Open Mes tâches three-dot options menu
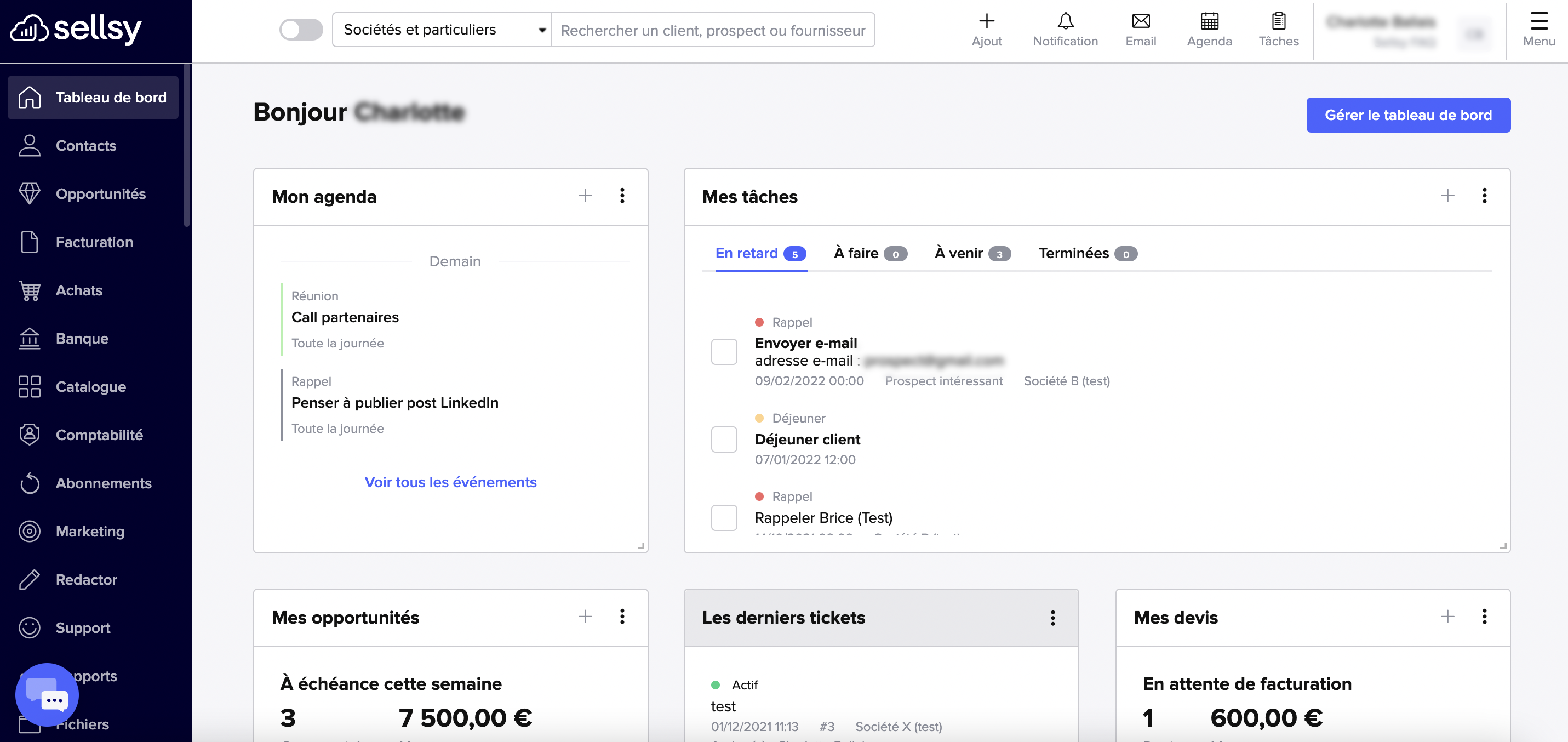 (1484, 196)
